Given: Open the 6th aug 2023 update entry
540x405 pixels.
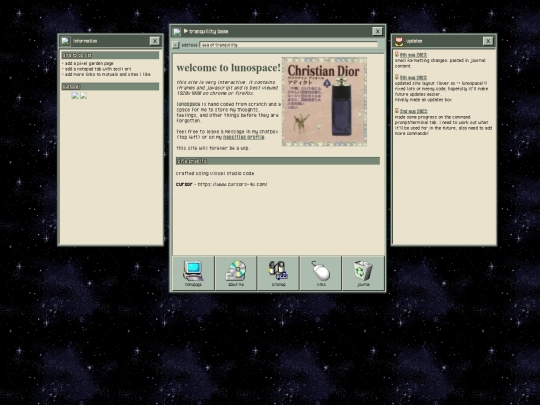Looking at the screenshot, I should point(413,55).
